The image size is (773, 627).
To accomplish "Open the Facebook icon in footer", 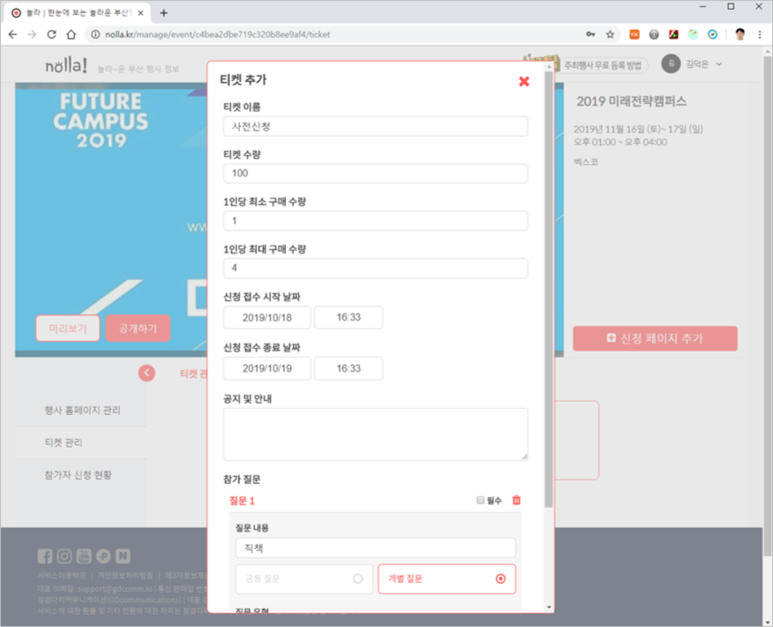I will click(45, 556).
